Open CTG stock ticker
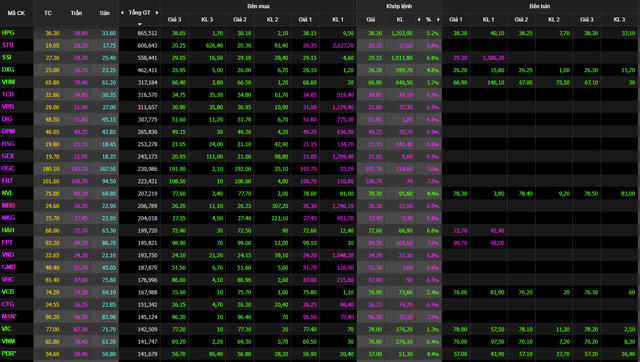 (x=8, y=304)
